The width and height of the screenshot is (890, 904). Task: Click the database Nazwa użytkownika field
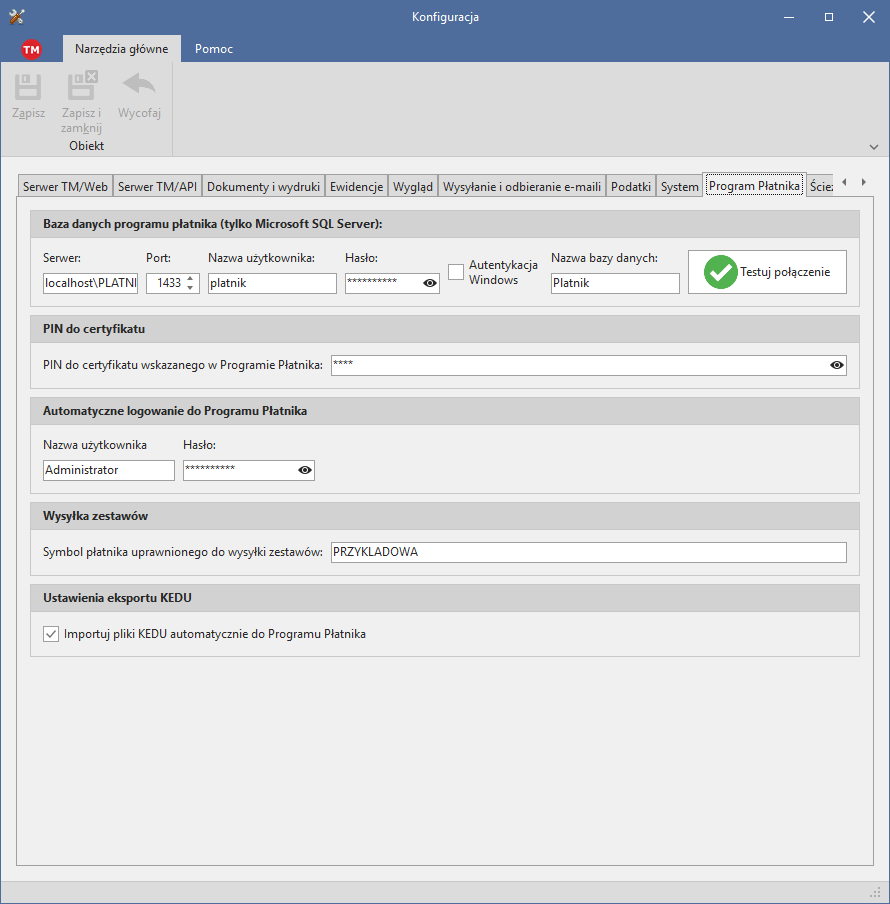click(x=272, y=283)
